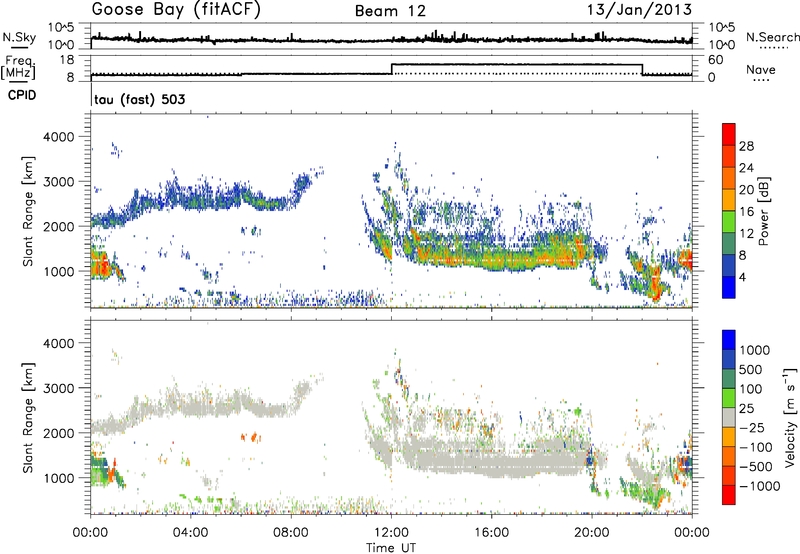
Task: Click the 'Beam 12' label
Action: point(390,11)
